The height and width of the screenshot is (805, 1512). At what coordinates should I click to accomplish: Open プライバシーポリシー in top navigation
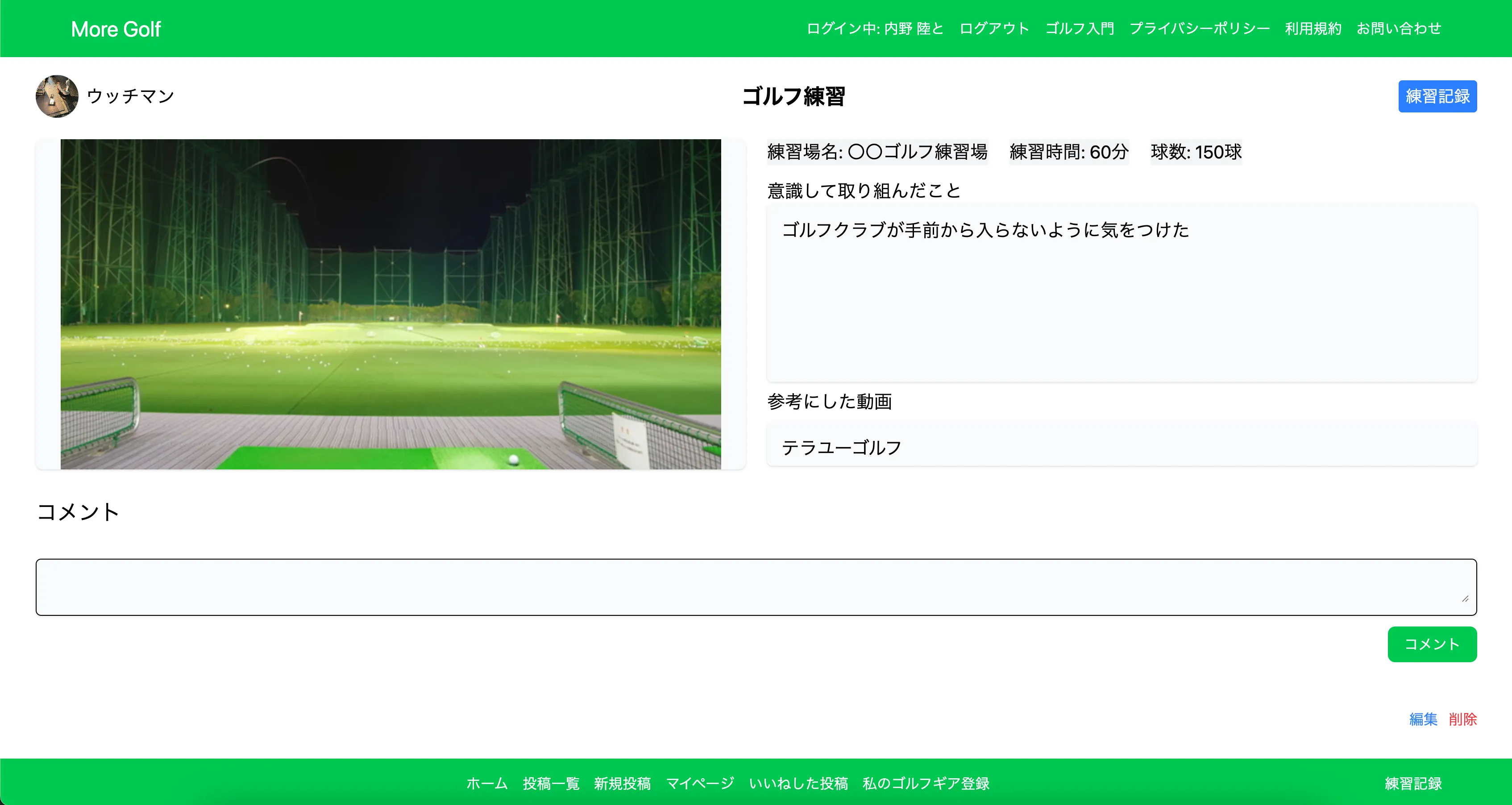(1199, 29)
